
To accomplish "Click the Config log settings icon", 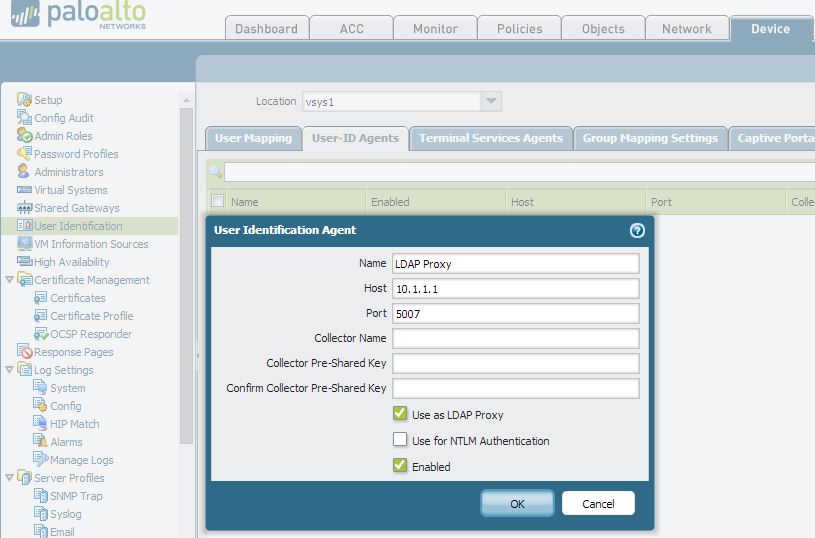I will click(40, 405).
